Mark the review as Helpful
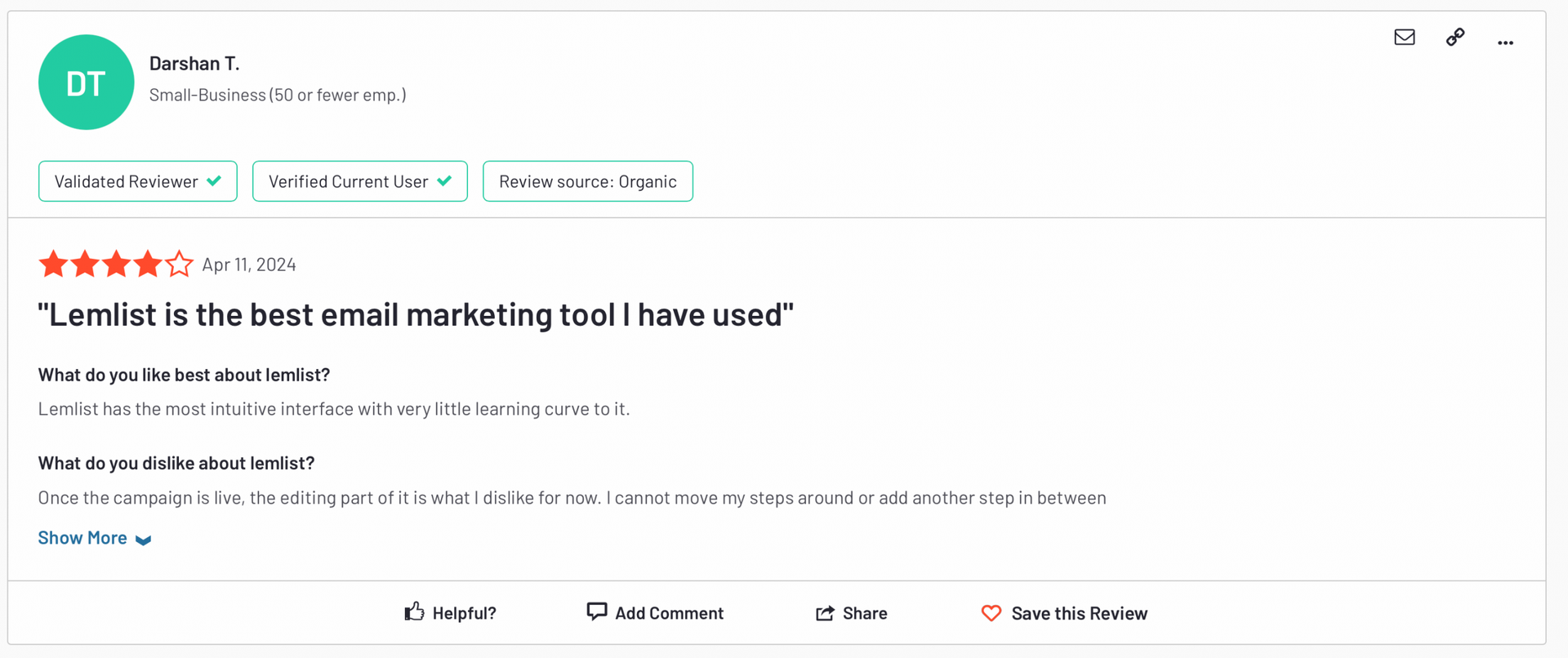The height and width of the screenshot is (658, 1568). coord(450,613)
